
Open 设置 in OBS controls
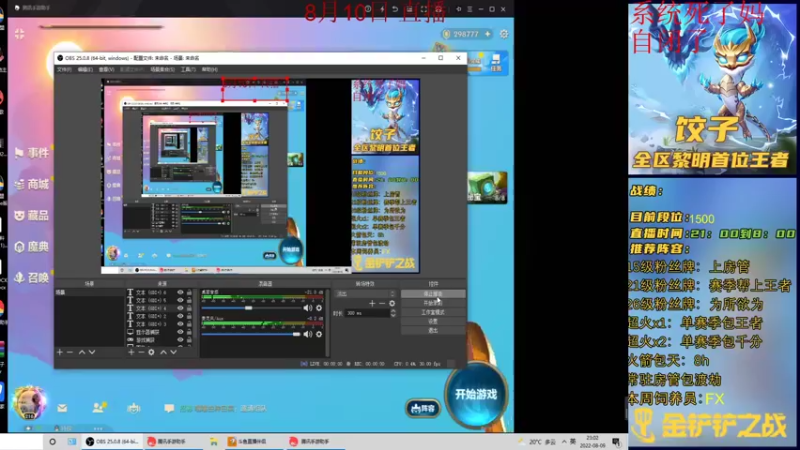pyautogui.click(x=433, y=321)
